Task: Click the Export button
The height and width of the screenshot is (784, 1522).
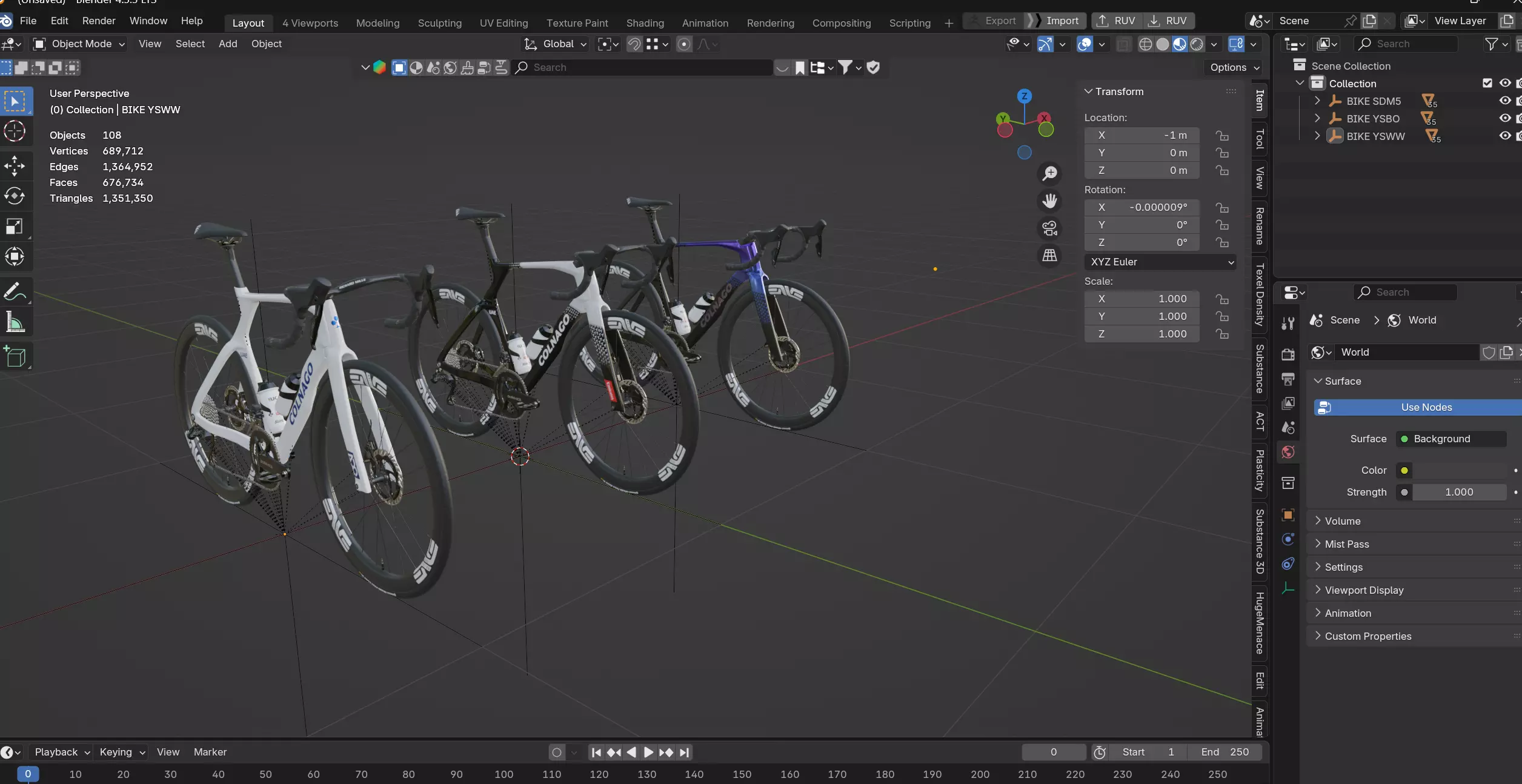Action: coord(994,21)
